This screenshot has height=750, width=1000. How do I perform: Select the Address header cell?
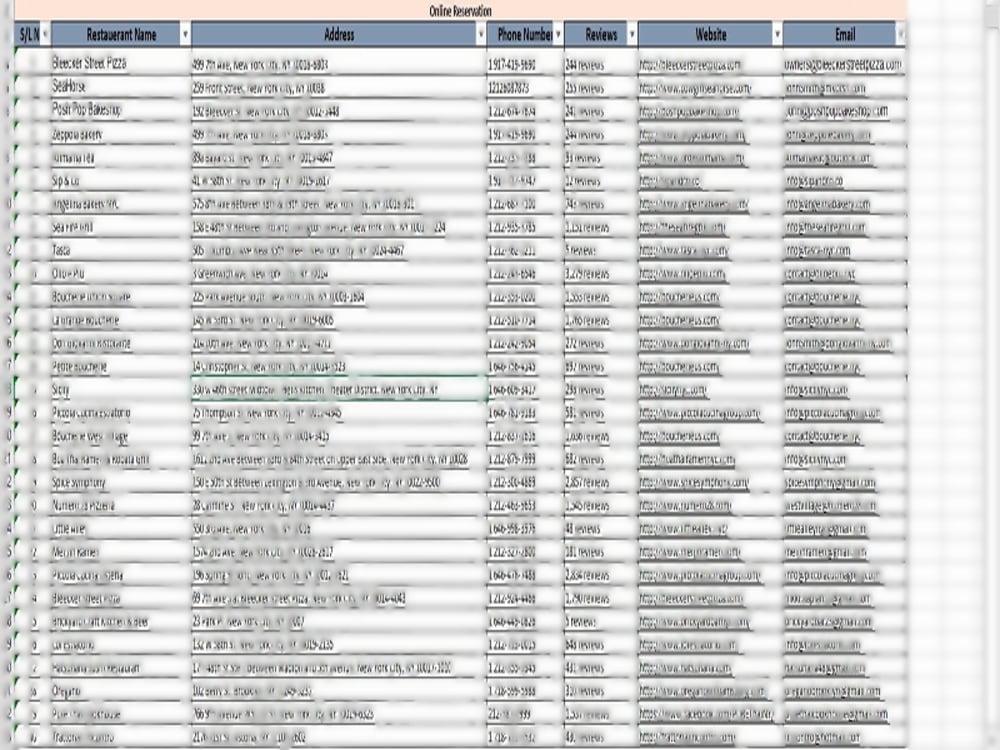[x=339, y=34]
